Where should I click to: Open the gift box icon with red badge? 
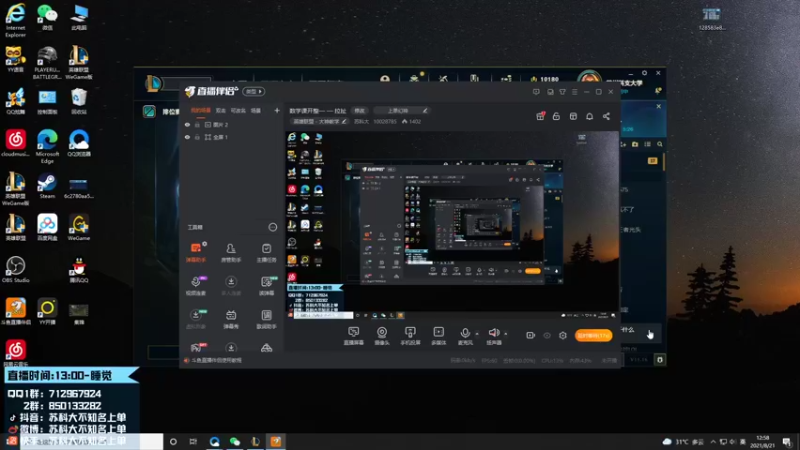540,116
